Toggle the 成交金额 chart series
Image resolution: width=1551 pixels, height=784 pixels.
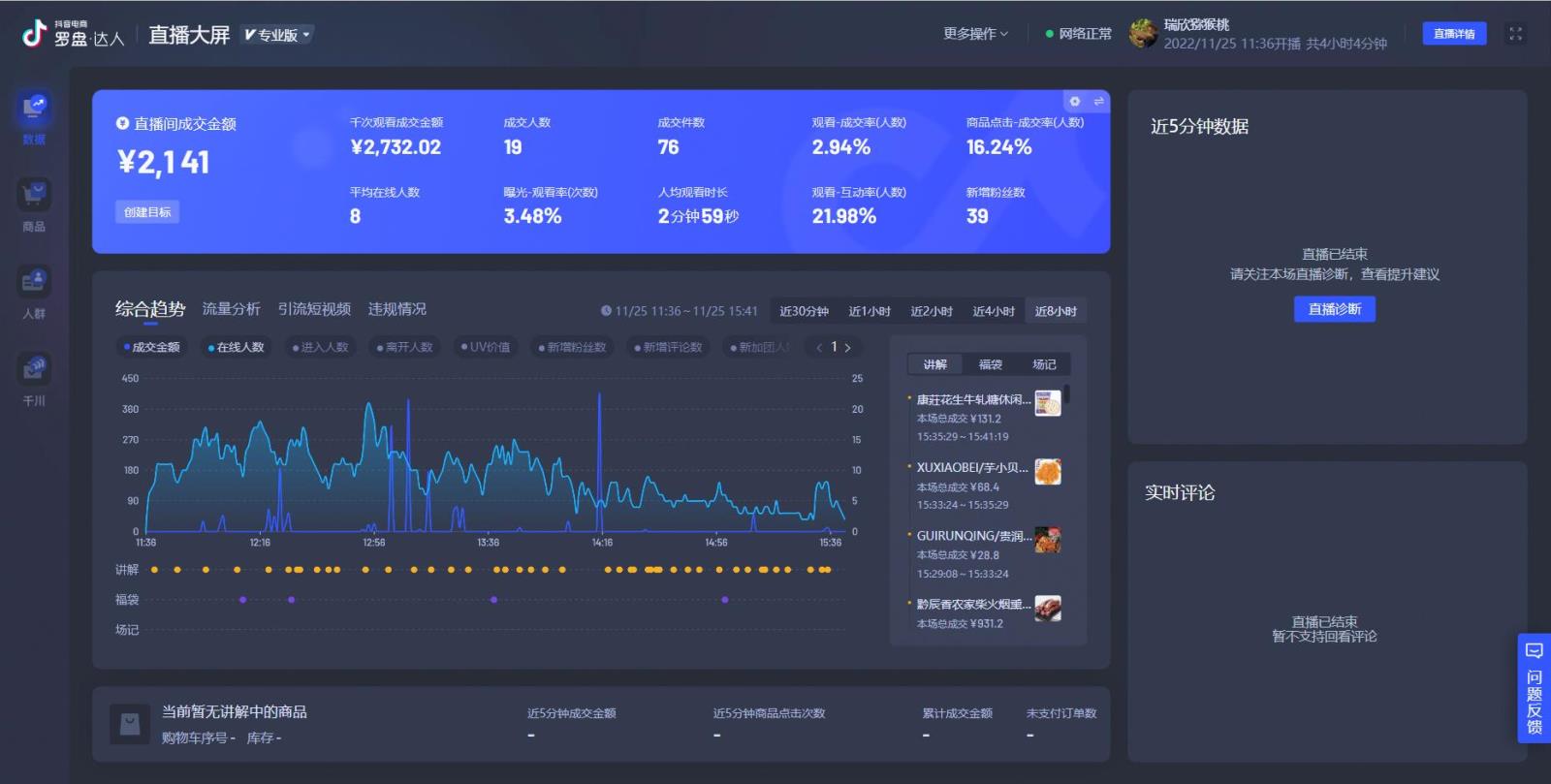click(x=151, y=347)
